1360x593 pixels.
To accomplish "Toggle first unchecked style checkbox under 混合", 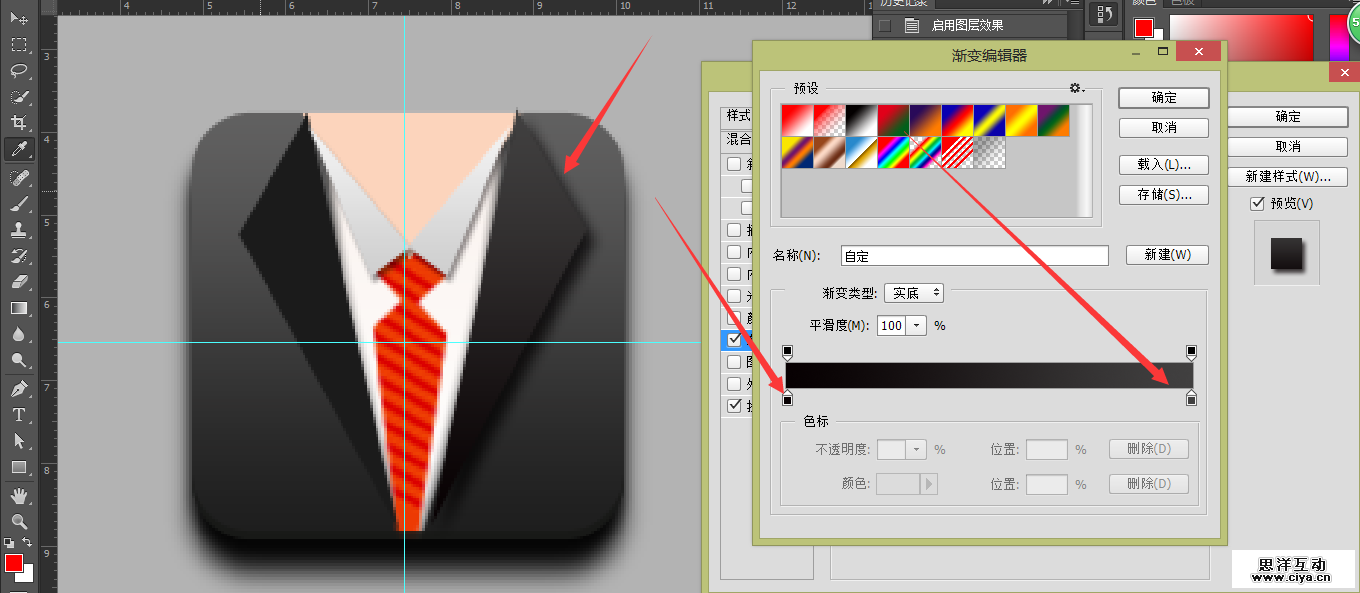I will pyautogui.click(x=734, y=164).
